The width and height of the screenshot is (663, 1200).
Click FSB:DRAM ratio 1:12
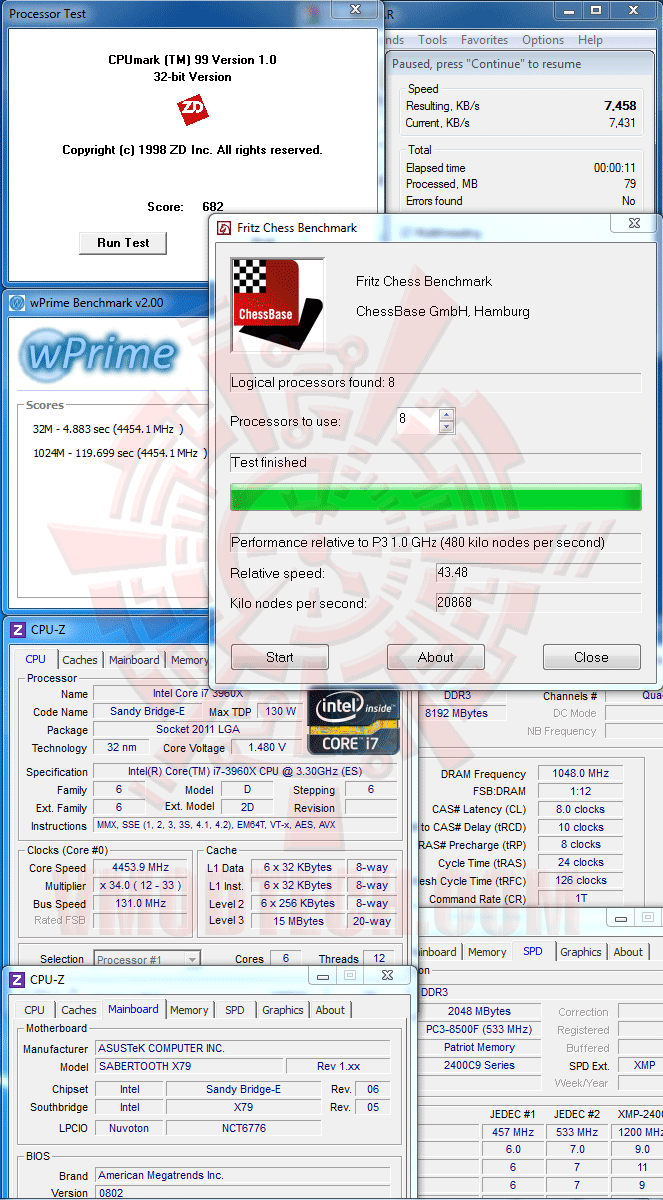[x=581, y=791]
